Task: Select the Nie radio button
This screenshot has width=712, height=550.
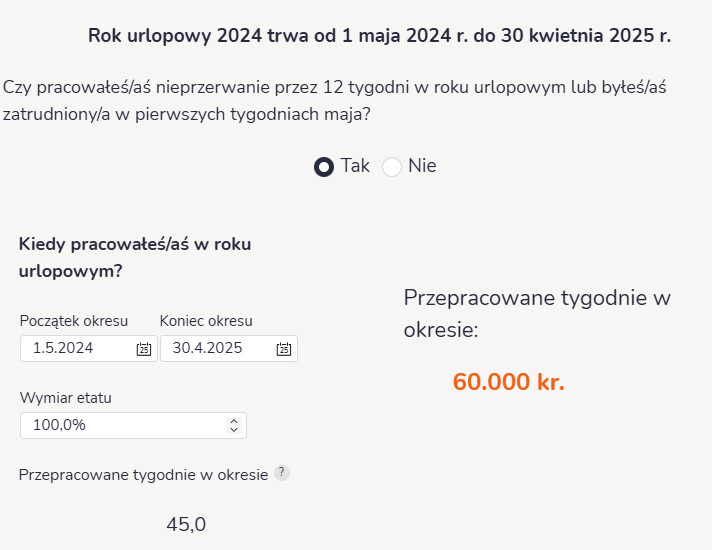Action: (392, 167)
